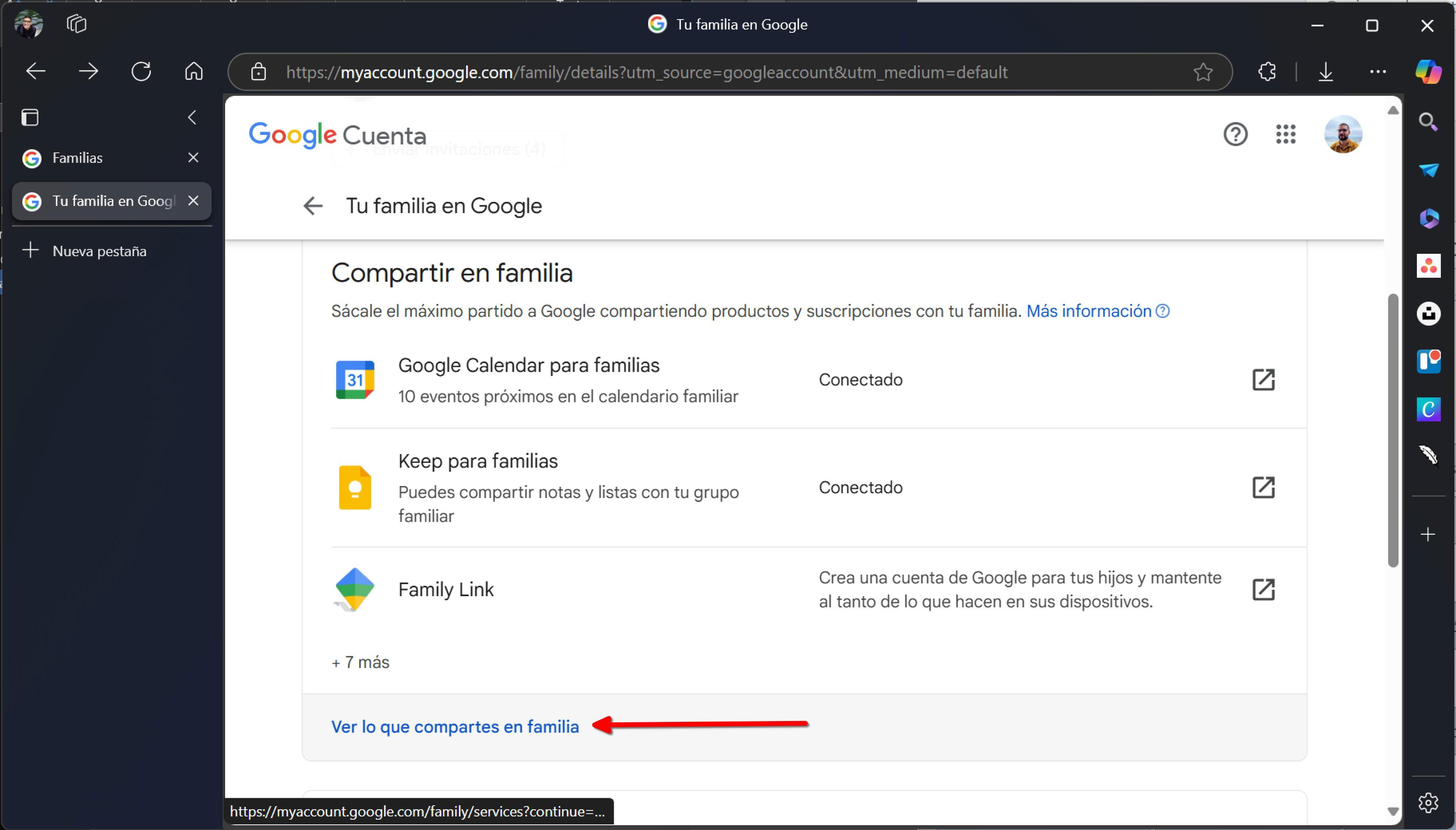
Task: Open Ver lo que compartes en familia
Action: click(455, 727)
